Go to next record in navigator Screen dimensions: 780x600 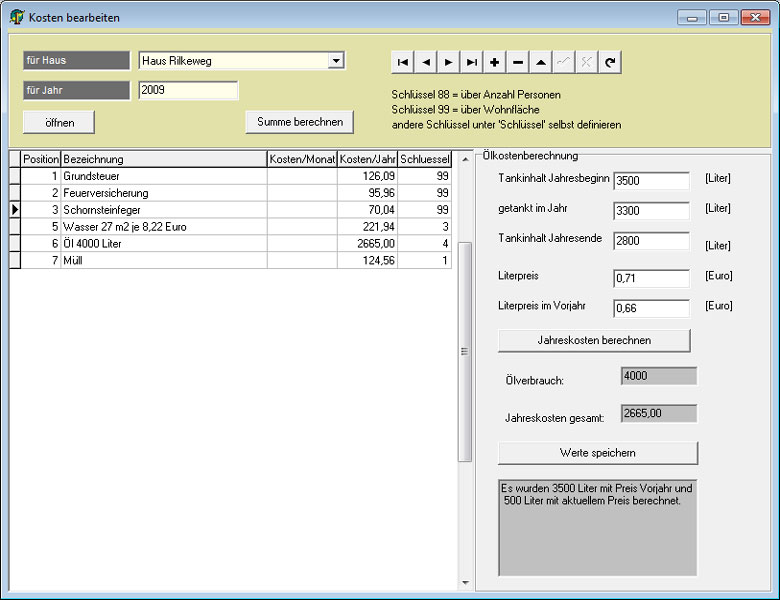tap(449, 62)
